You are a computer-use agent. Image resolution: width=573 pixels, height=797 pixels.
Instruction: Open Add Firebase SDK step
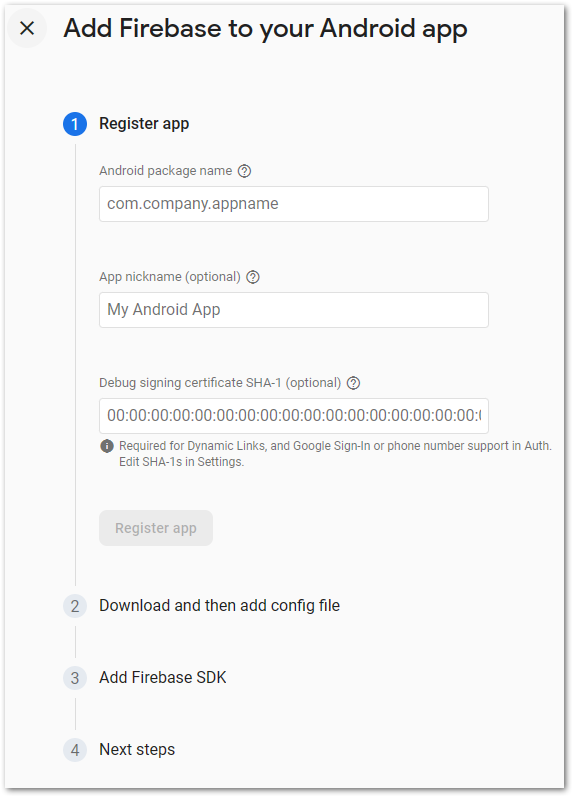(163, 678)
